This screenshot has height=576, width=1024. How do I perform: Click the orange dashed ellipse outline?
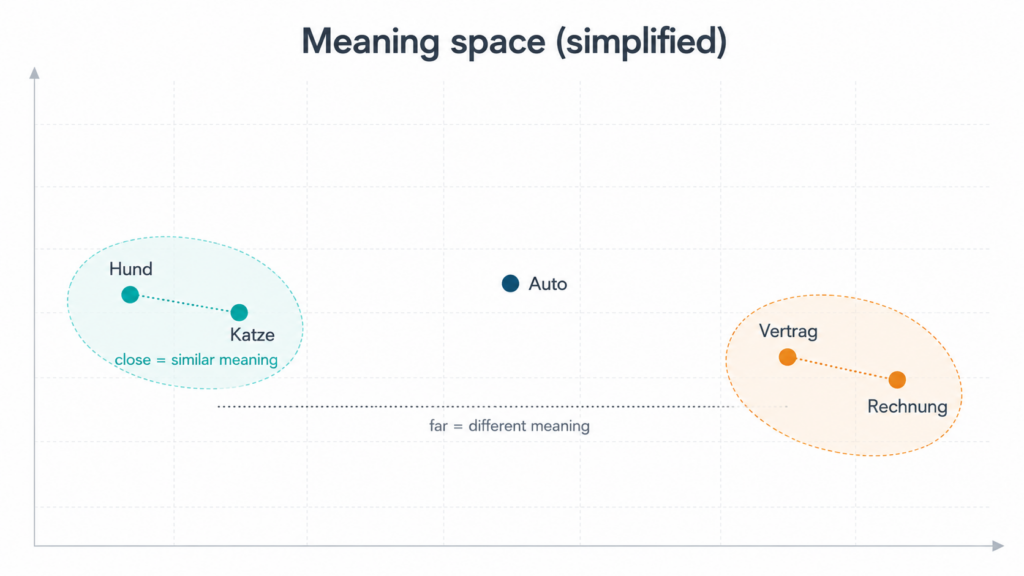click(842, 295)
